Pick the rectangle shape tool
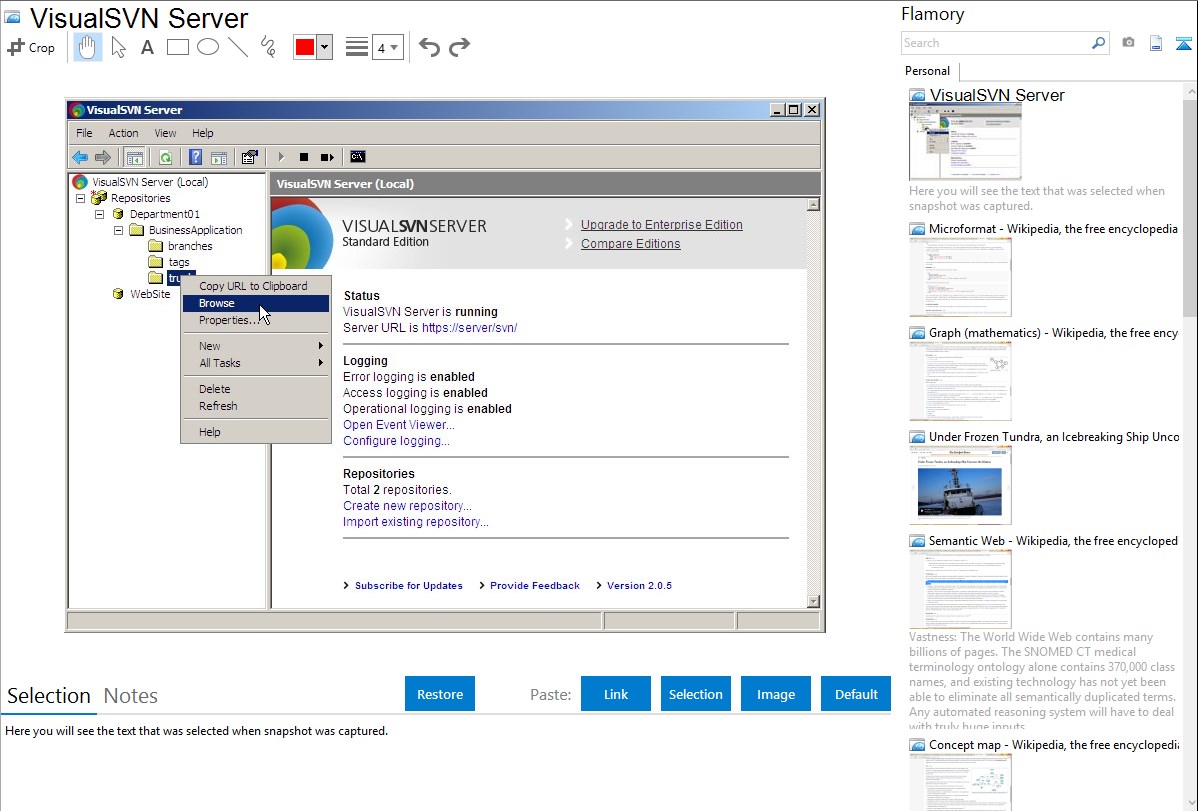Screen dimensions: 1198x811 178,47
